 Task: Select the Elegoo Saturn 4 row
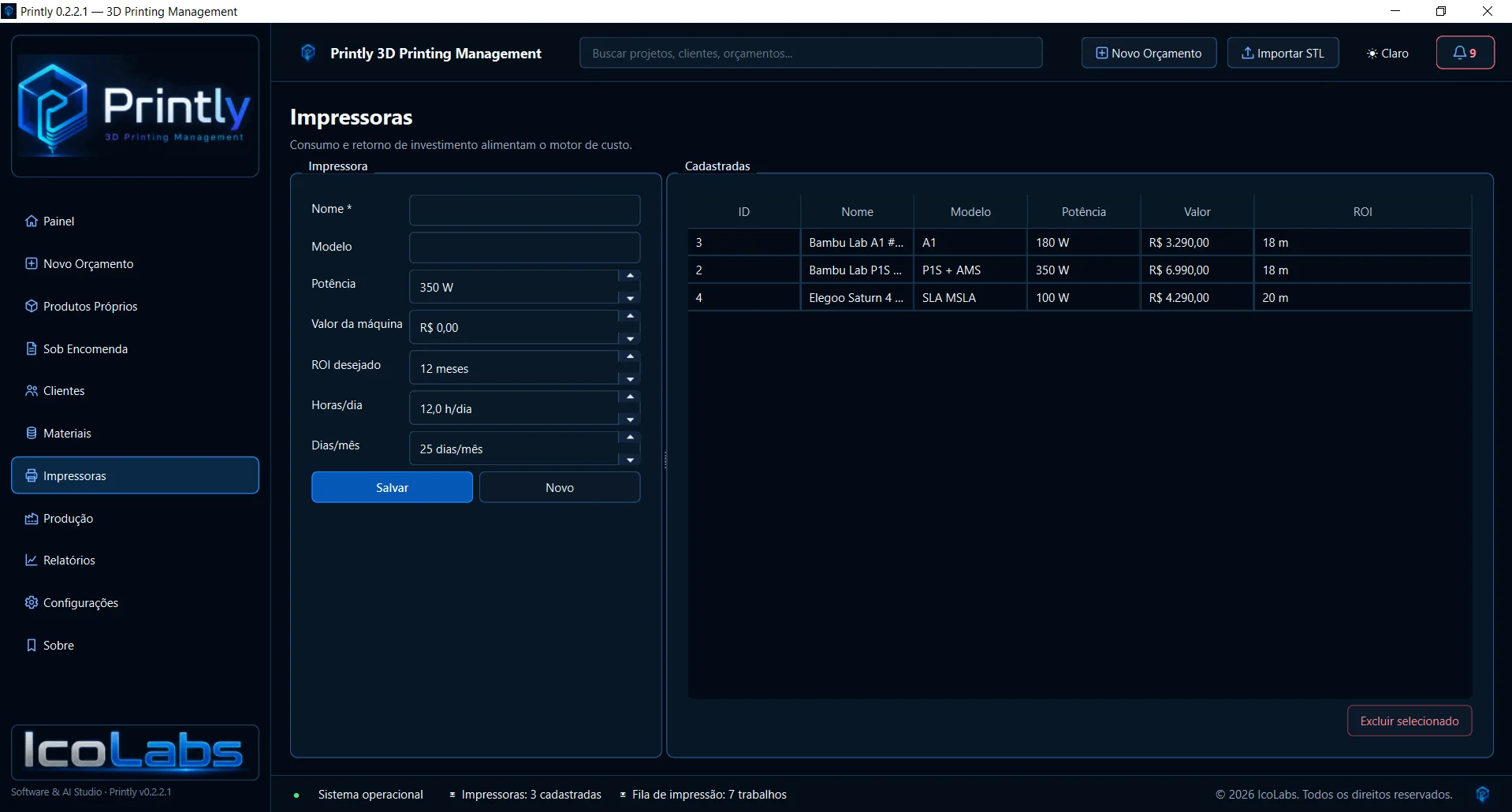pyautogui.click(x=1079, y=298)
